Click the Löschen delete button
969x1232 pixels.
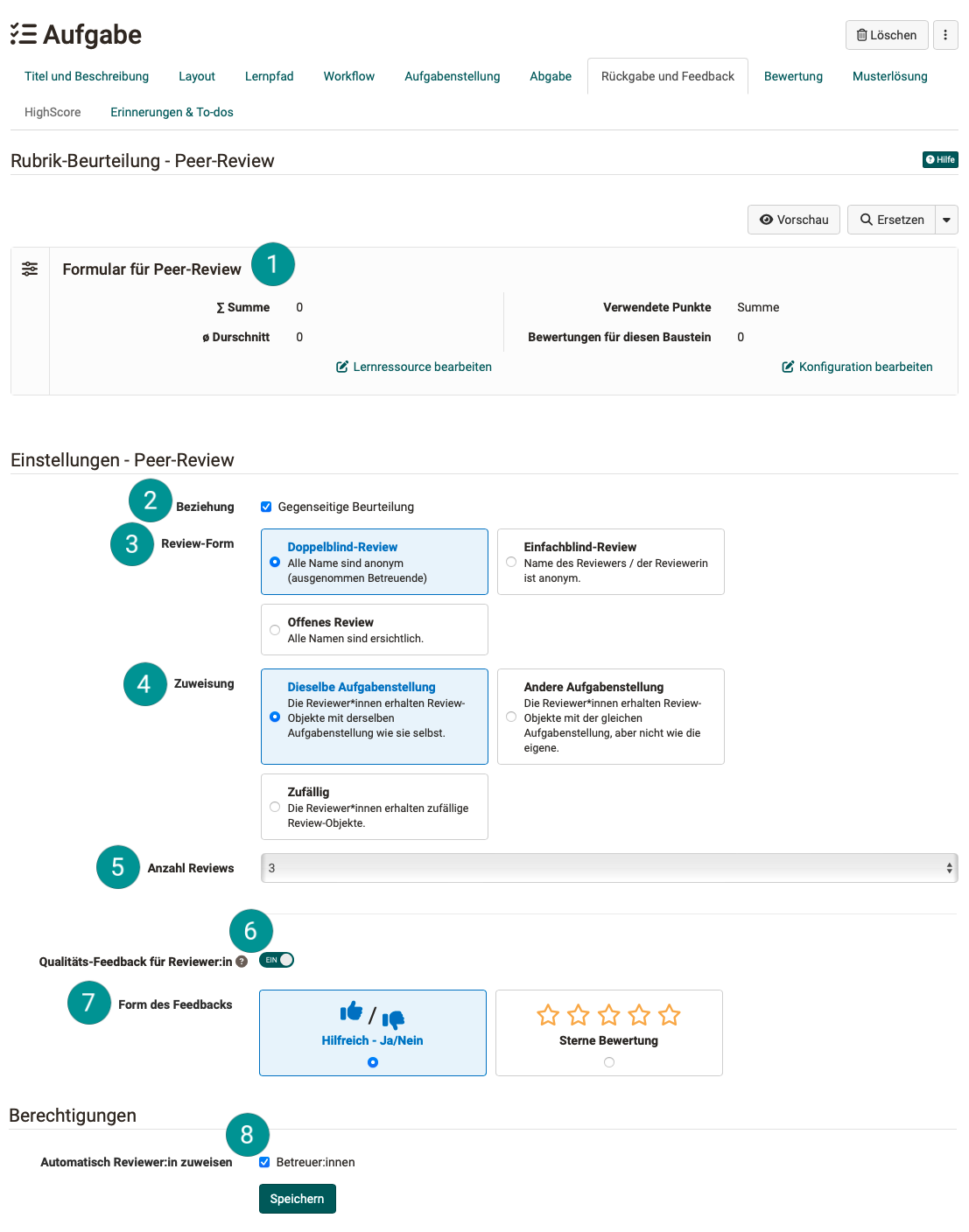887,35
